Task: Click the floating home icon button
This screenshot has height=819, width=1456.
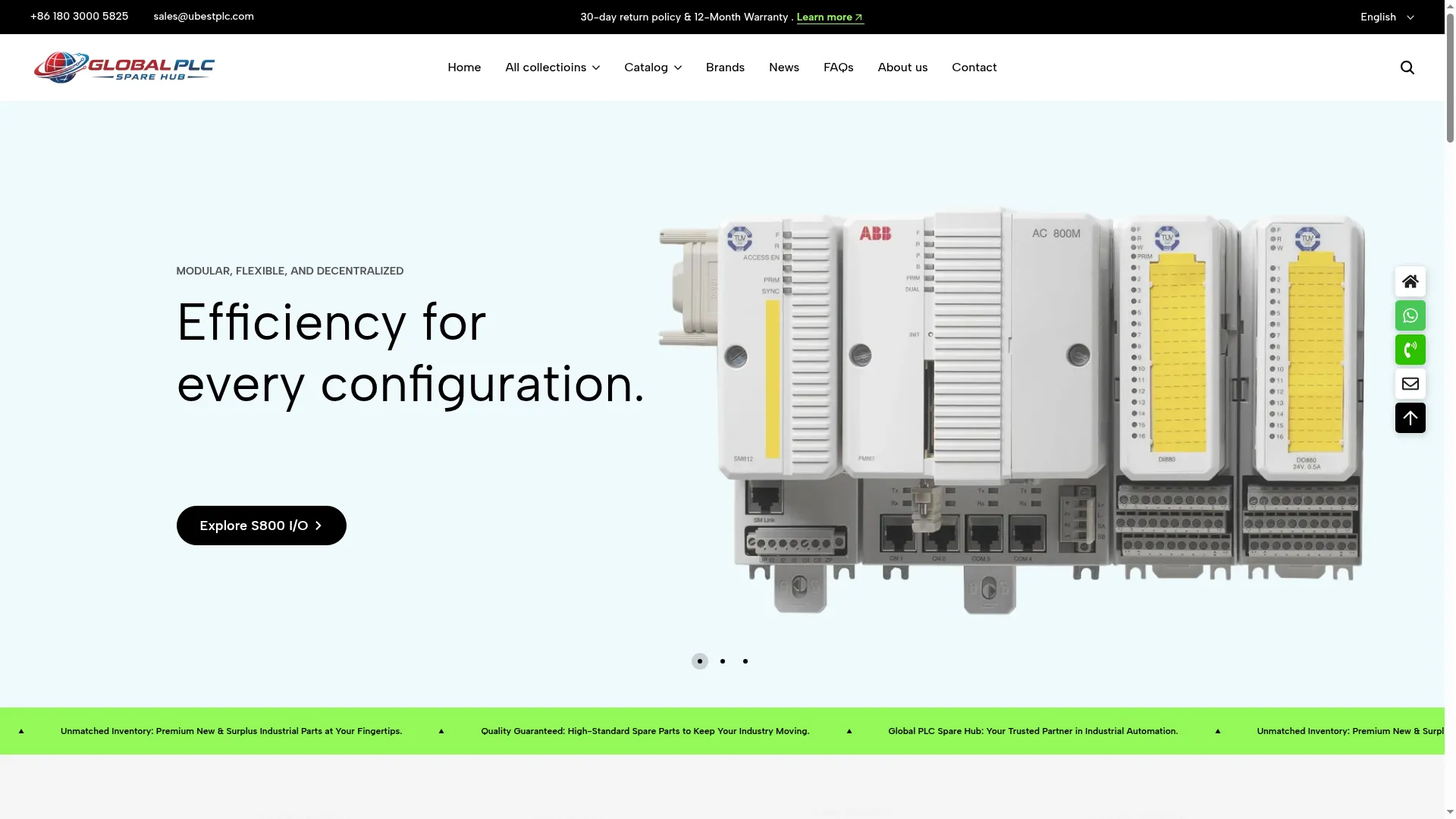Action: (1410, 281)
